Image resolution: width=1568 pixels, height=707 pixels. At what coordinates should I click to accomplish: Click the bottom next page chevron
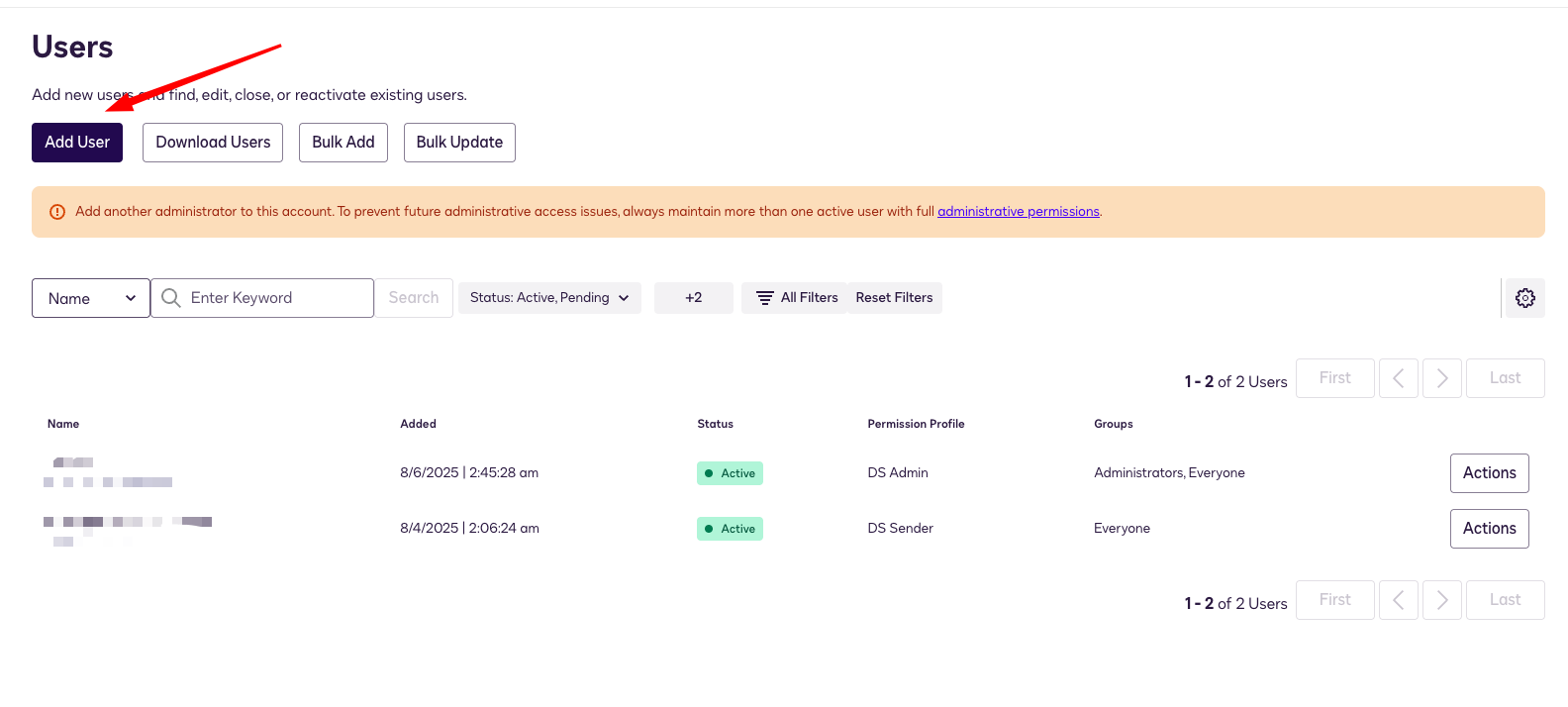pos(1441,600)
